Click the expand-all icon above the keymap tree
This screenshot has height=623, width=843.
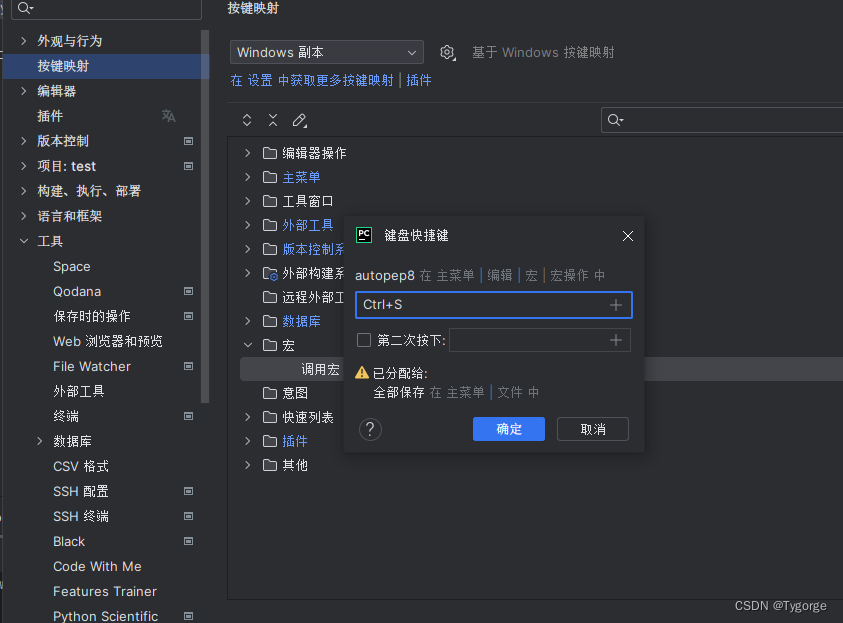click(246, 120)
